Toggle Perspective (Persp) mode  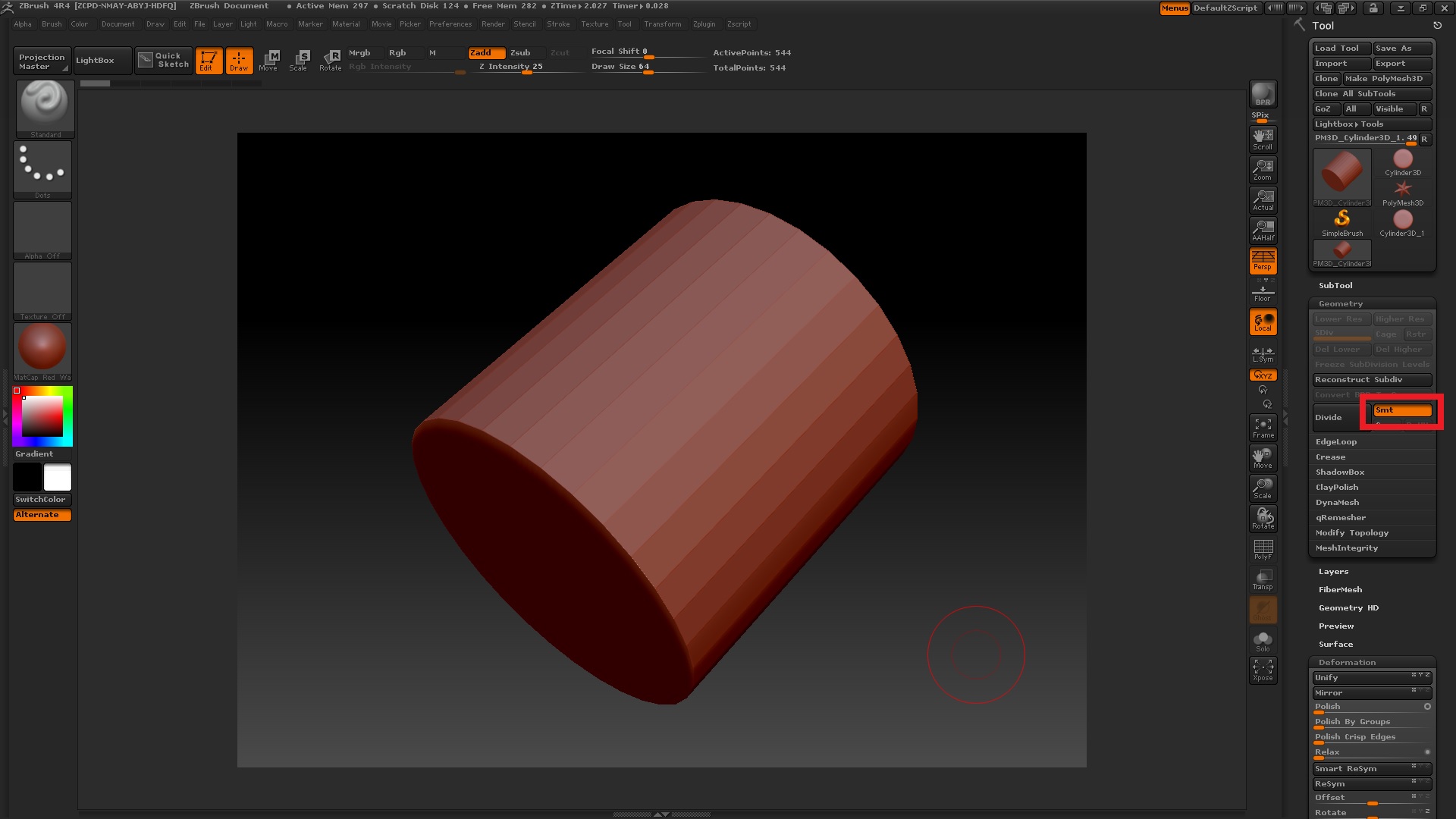point(1263,260)
